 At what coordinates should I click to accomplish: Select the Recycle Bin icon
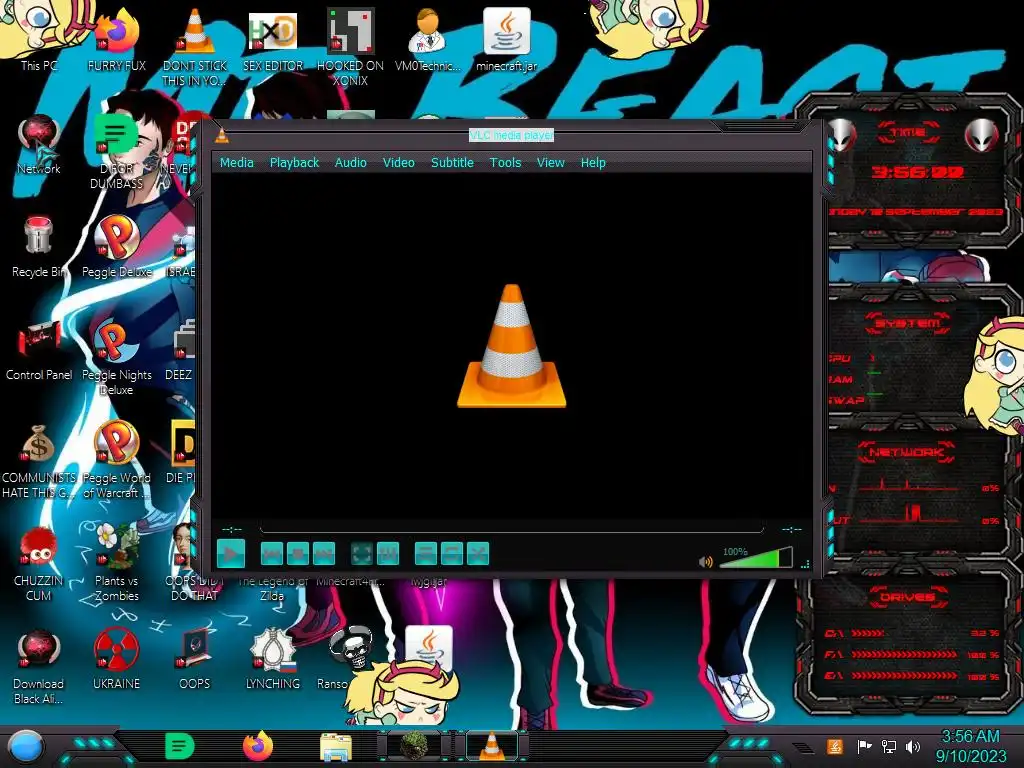click(x=39, y=247)
